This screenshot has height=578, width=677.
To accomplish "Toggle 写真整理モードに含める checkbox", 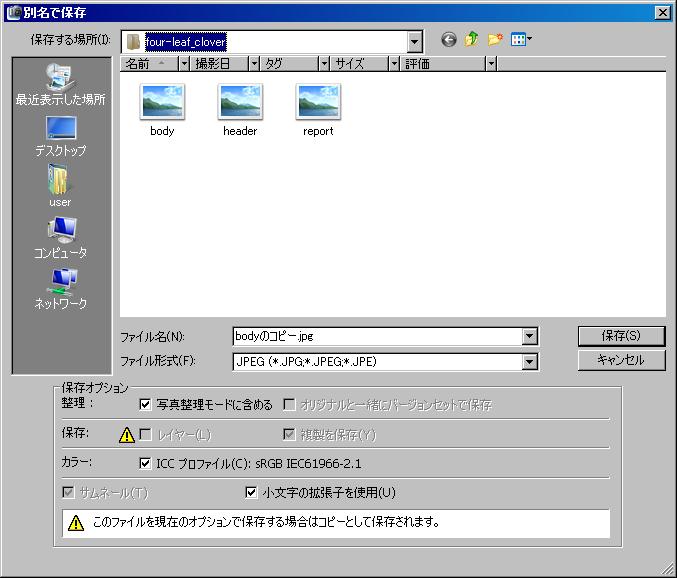I will (146, 405).
